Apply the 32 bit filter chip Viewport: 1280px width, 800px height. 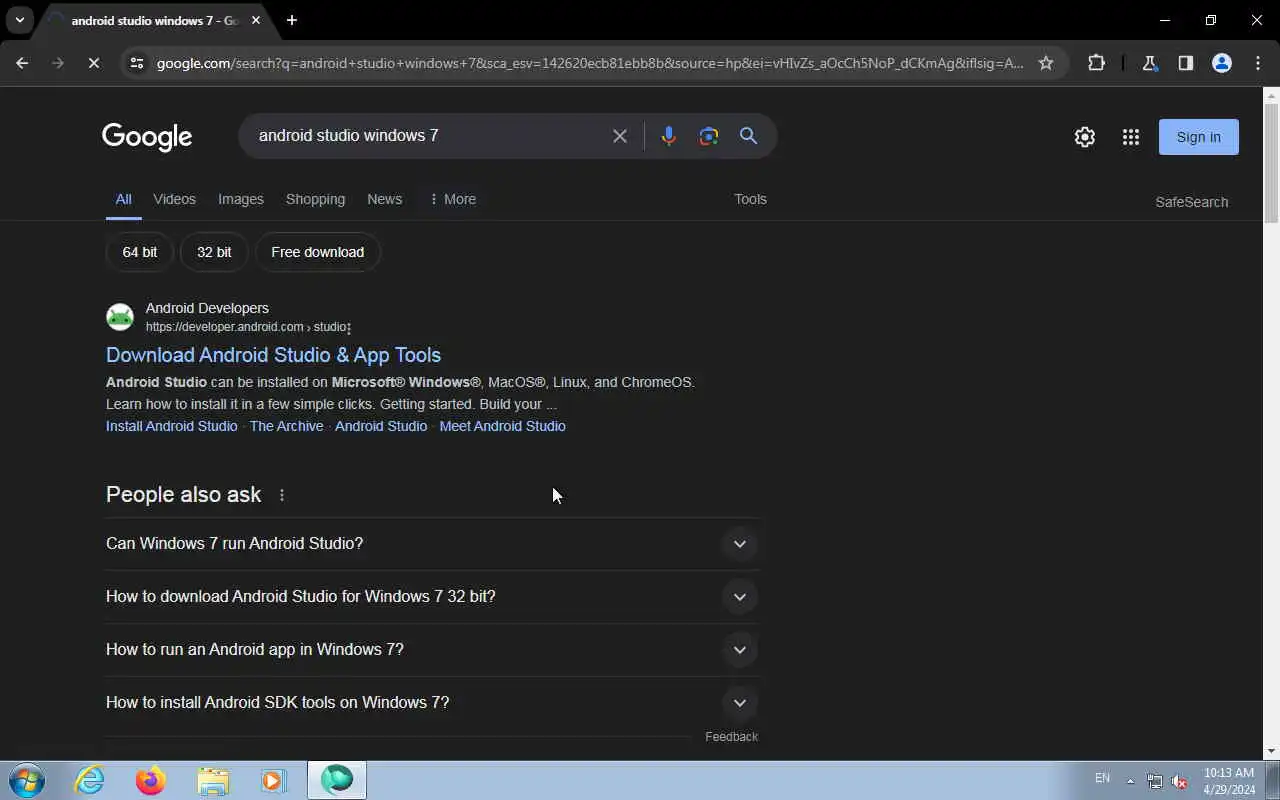(214, 252)
